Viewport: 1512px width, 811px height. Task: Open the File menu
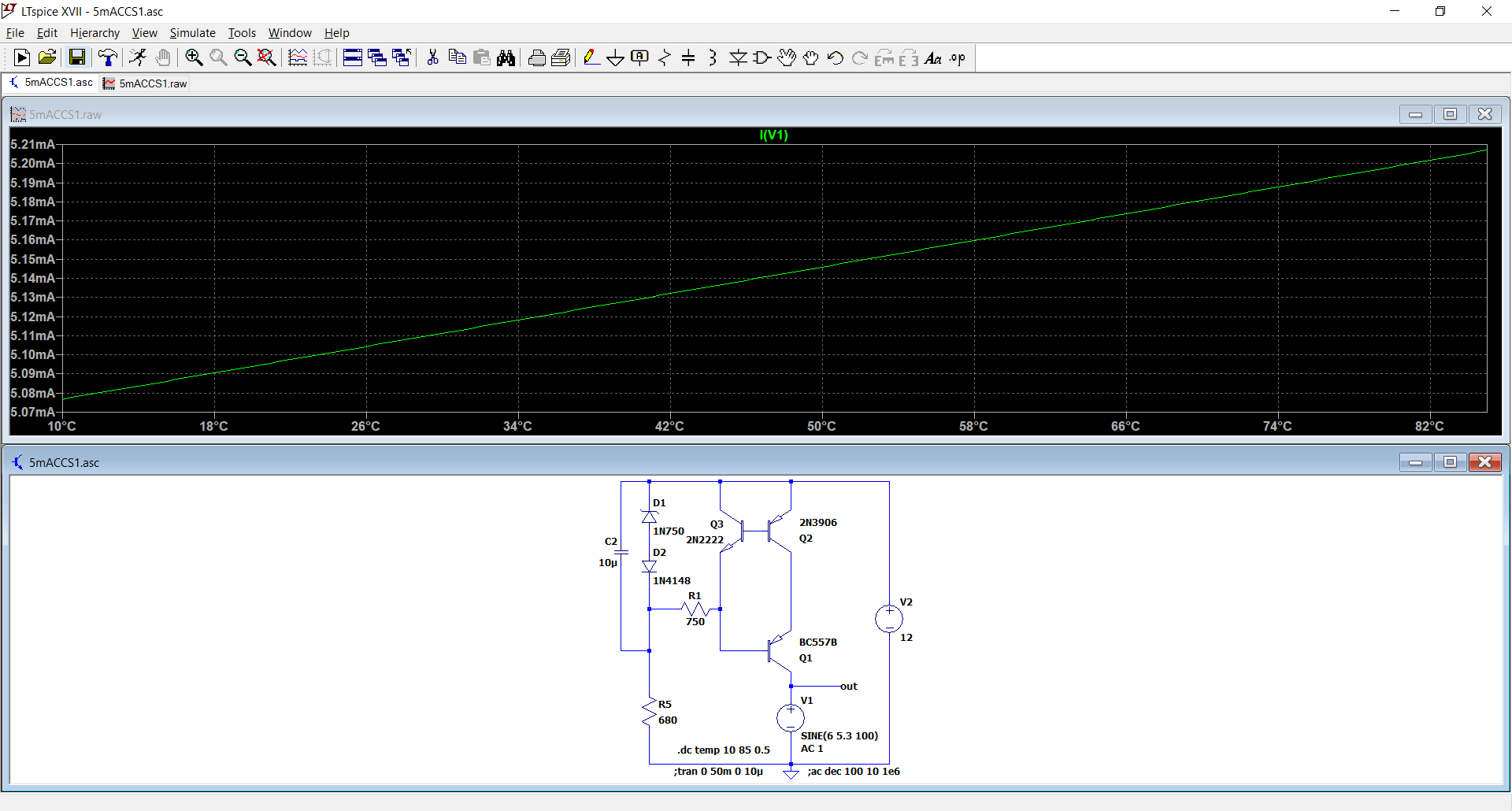coord(15,32)
